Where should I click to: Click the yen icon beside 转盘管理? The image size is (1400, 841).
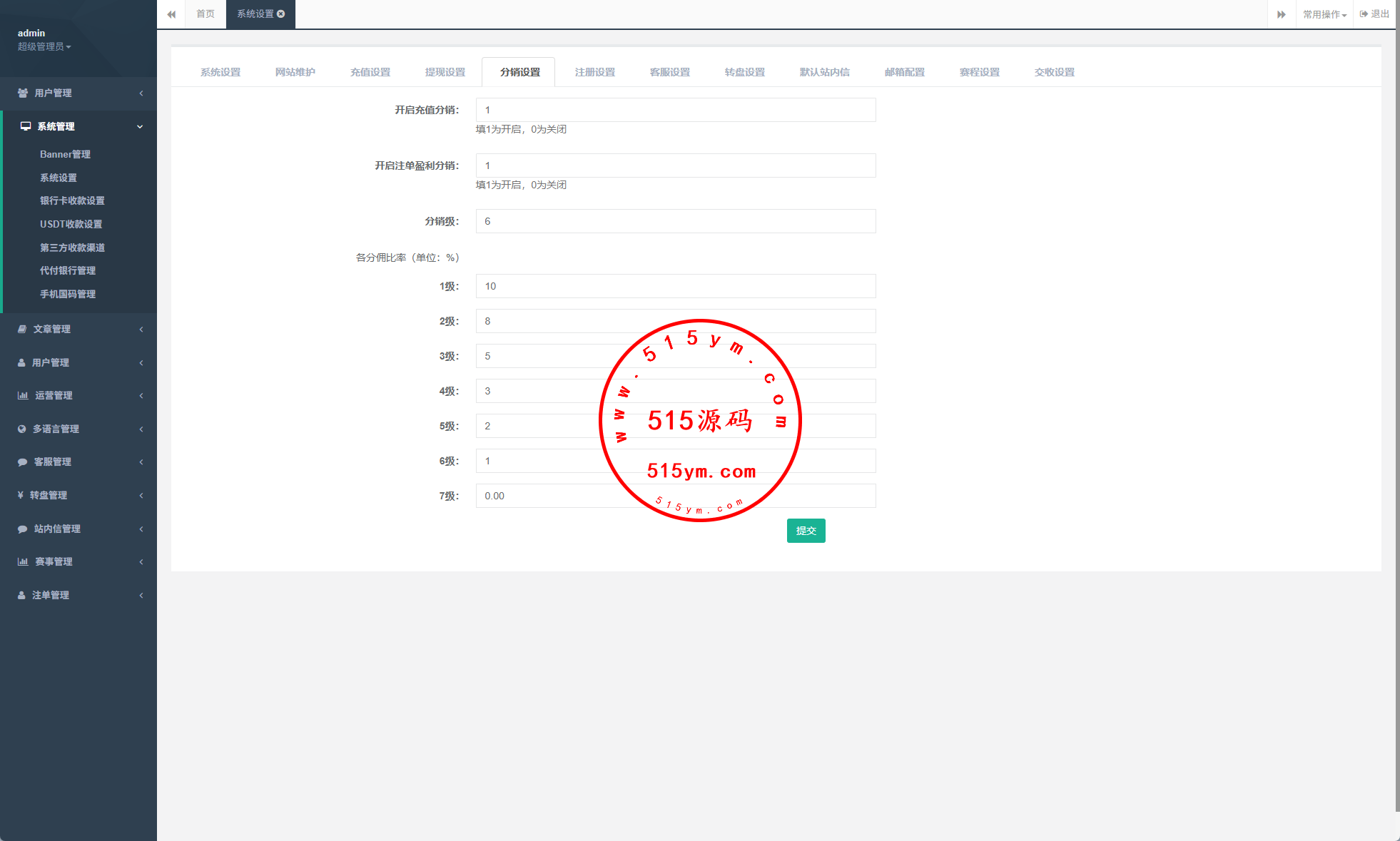coord(21,495)
